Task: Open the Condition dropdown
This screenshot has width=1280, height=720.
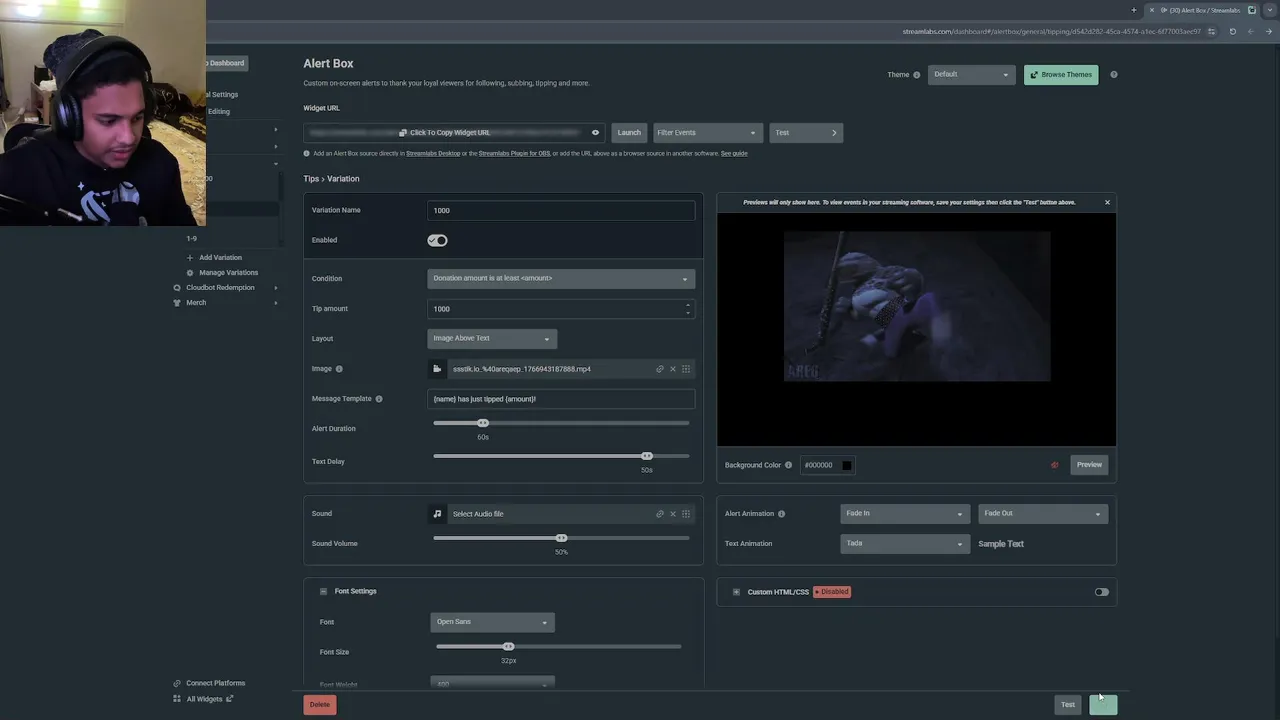Action: pos(561,279)
